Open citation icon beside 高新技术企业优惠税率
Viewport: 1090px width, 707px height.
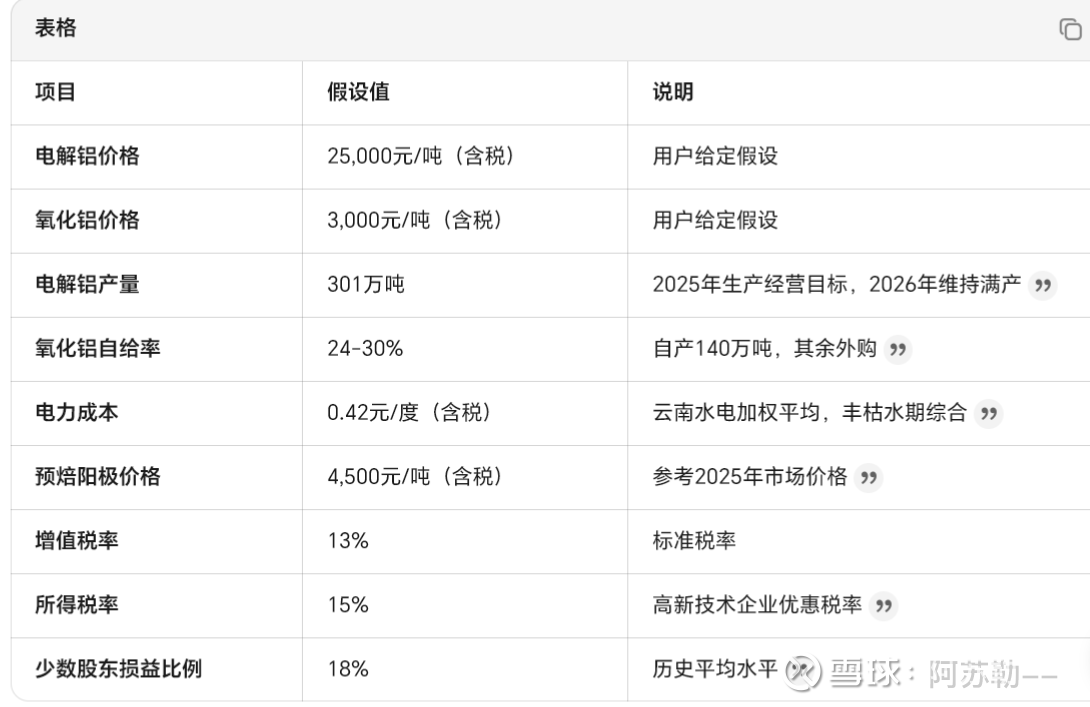883,605
